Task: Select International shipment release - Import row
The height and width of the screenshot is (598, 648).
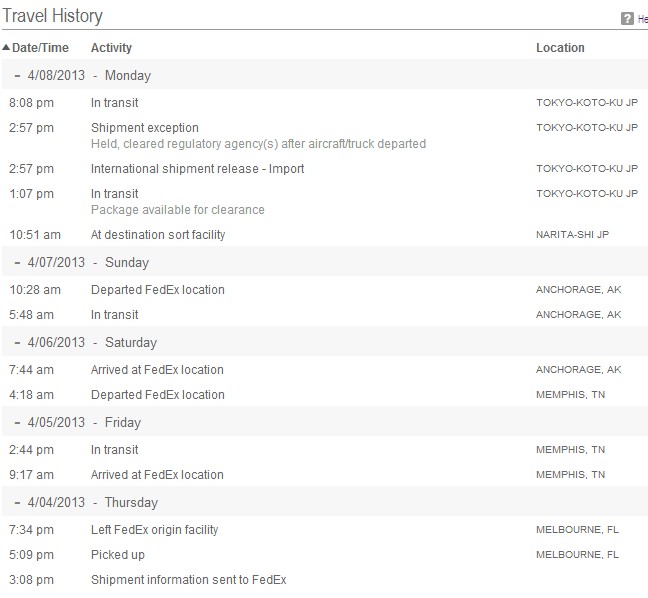Action: coord(324,169)
